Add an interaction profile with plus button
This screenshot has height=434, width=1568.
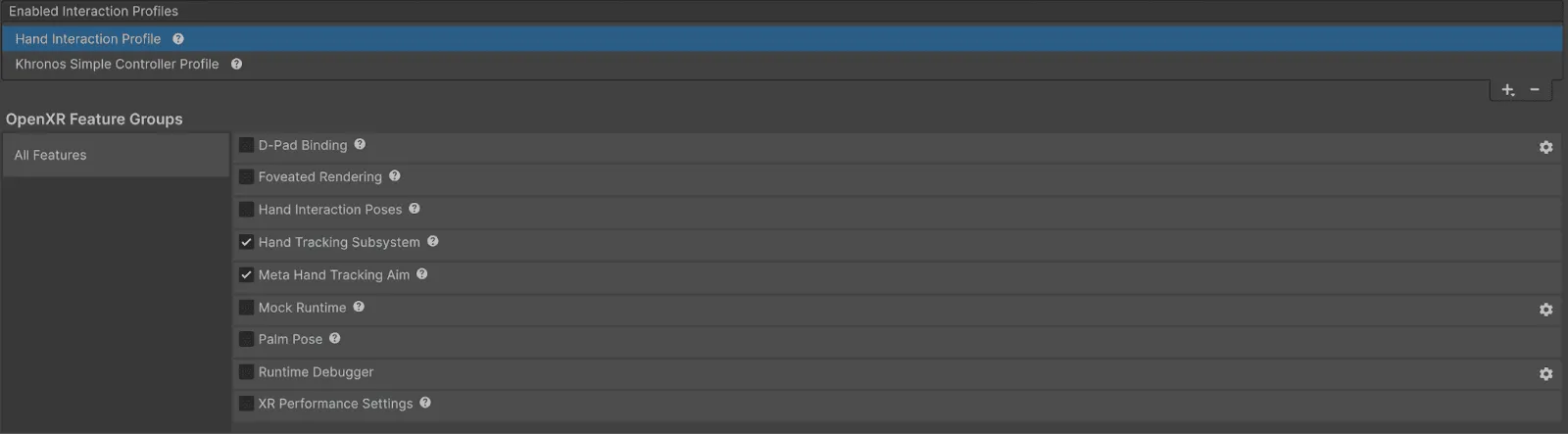[x=1507, y=90]
